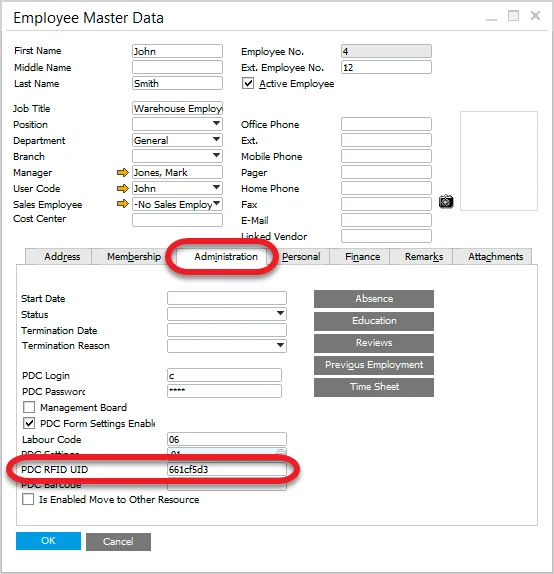Click the Pager input field
This screenshot has height=574, width=554.
click(x=386, y=172)
